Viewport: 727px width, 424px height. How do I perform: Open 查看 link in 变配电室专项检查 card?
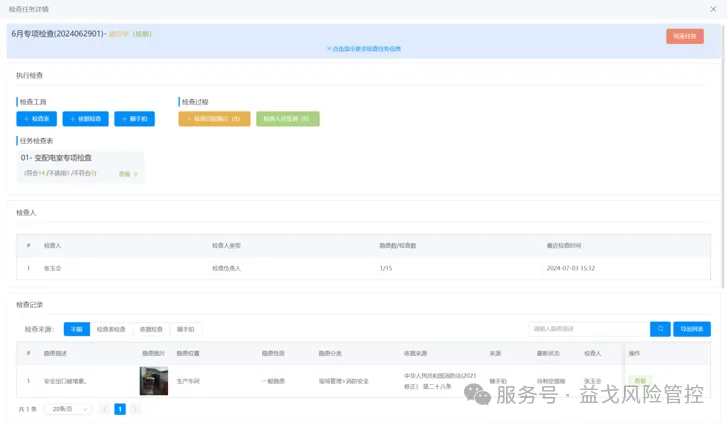pos(126,174)
